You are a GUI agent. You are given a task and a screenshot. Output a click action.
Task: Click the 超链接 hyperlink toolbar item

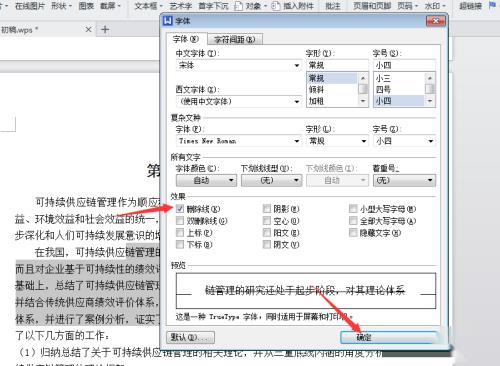pos(470,6)
